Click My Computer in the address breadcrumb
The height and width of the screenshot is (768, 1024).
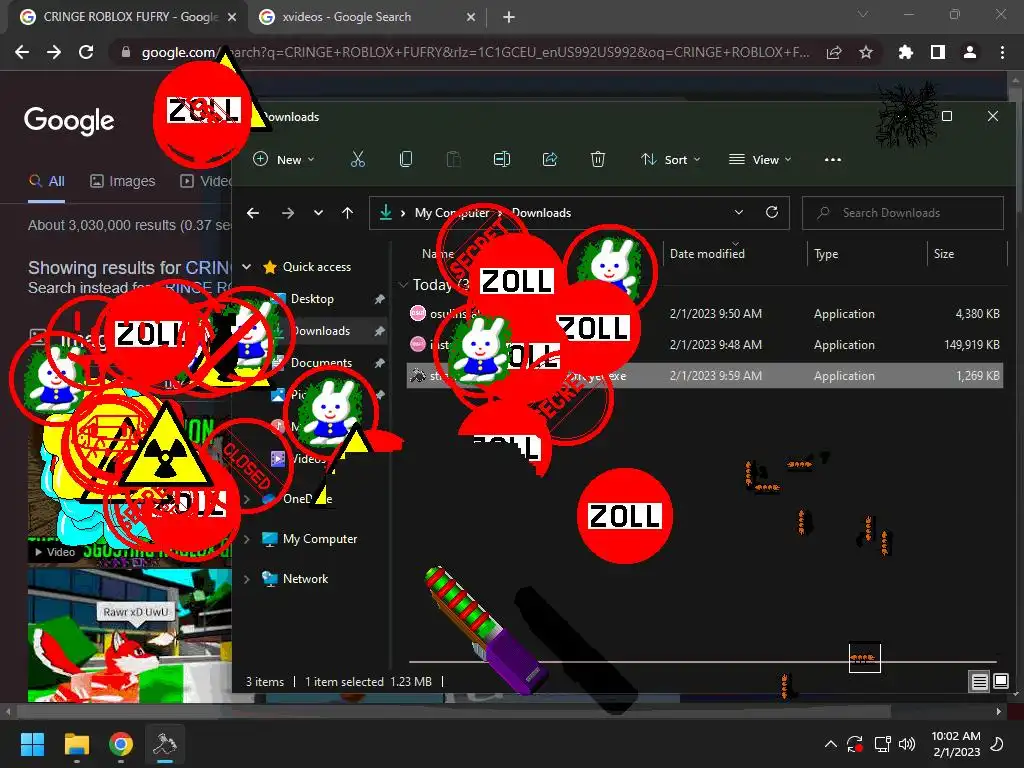[x=452, y=213]
